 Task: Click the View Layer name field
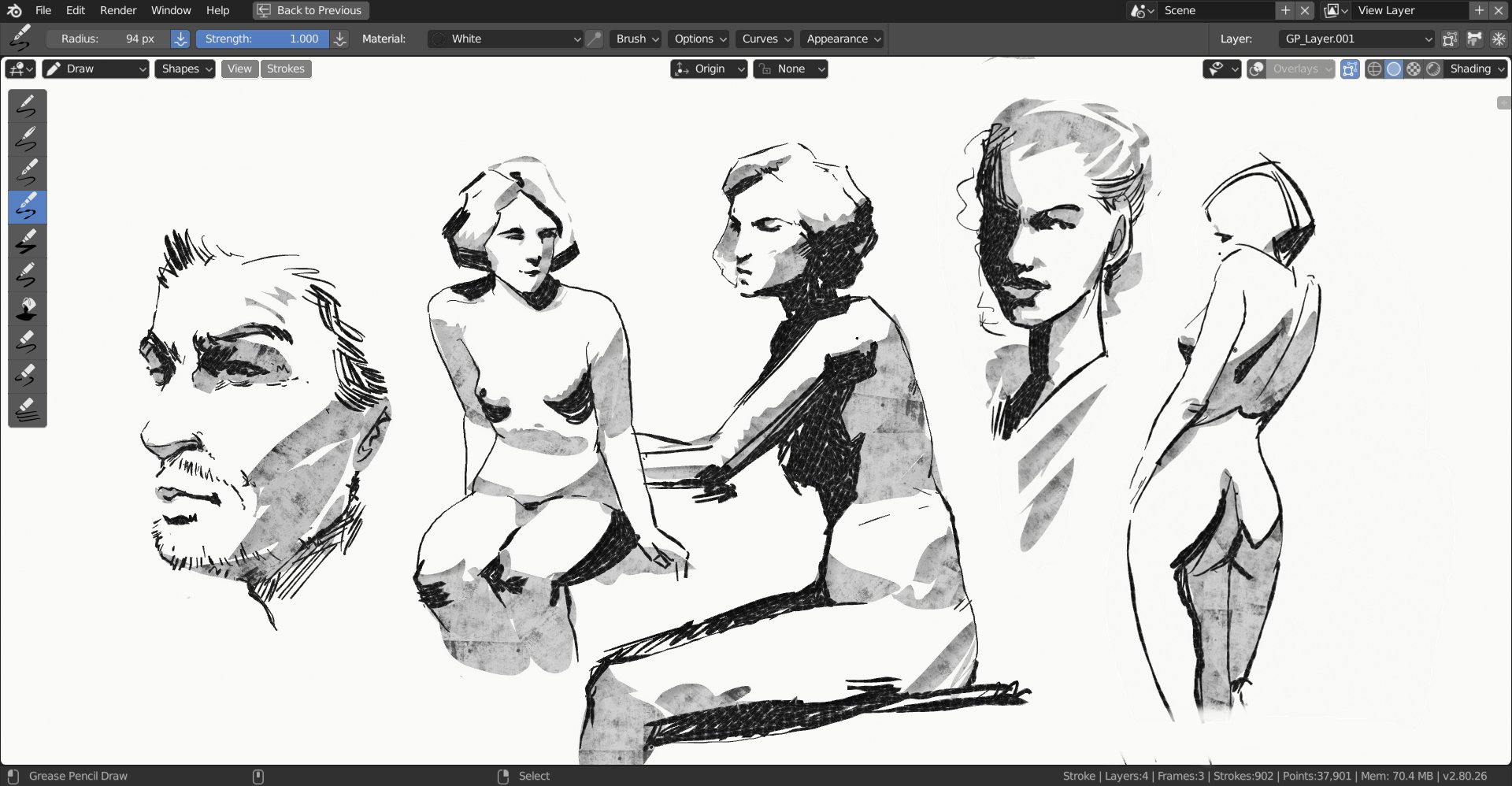point(1410,10)
